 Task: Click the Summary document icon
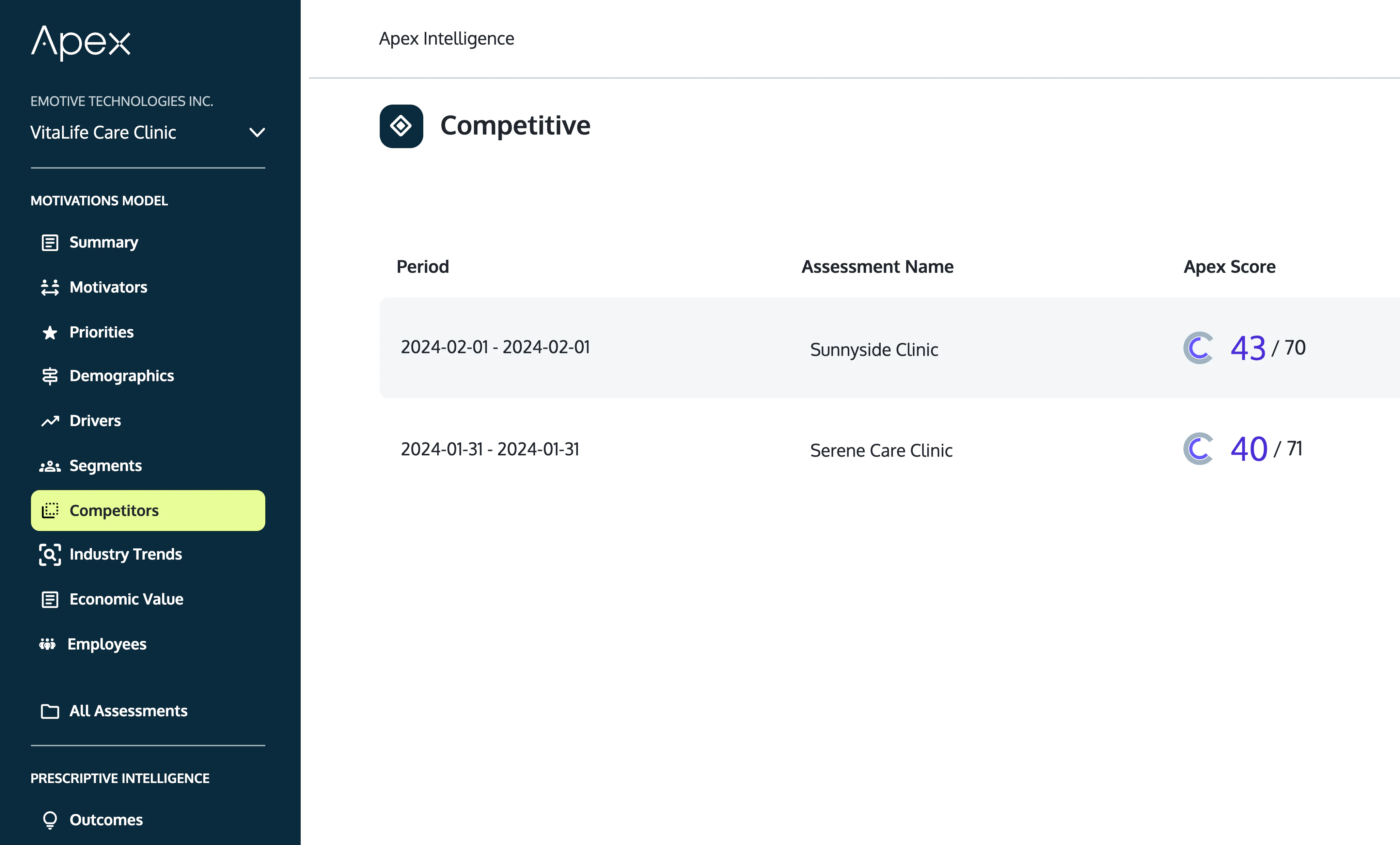coord(50,242)
